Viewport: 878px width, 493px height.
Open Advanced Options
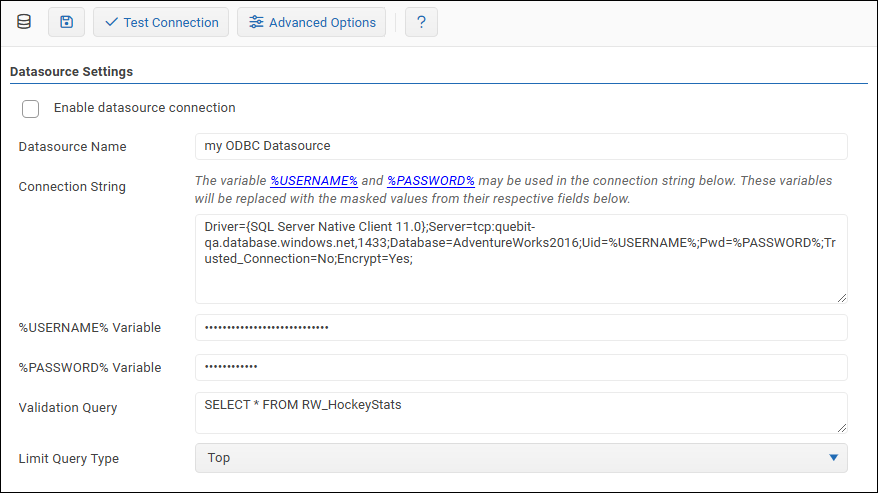click(x=311, y=22)
